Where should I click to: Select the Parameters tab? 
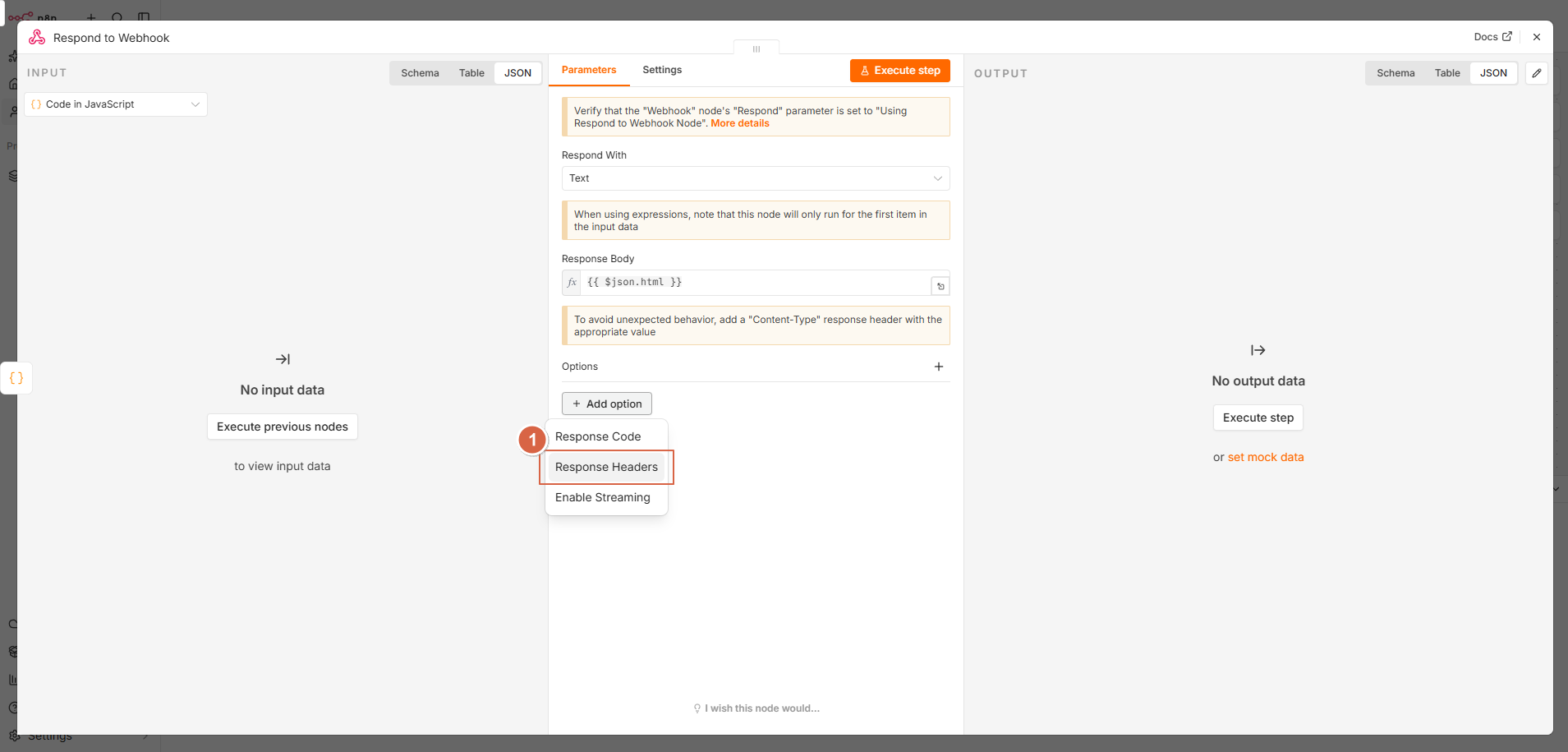[589, 70]
